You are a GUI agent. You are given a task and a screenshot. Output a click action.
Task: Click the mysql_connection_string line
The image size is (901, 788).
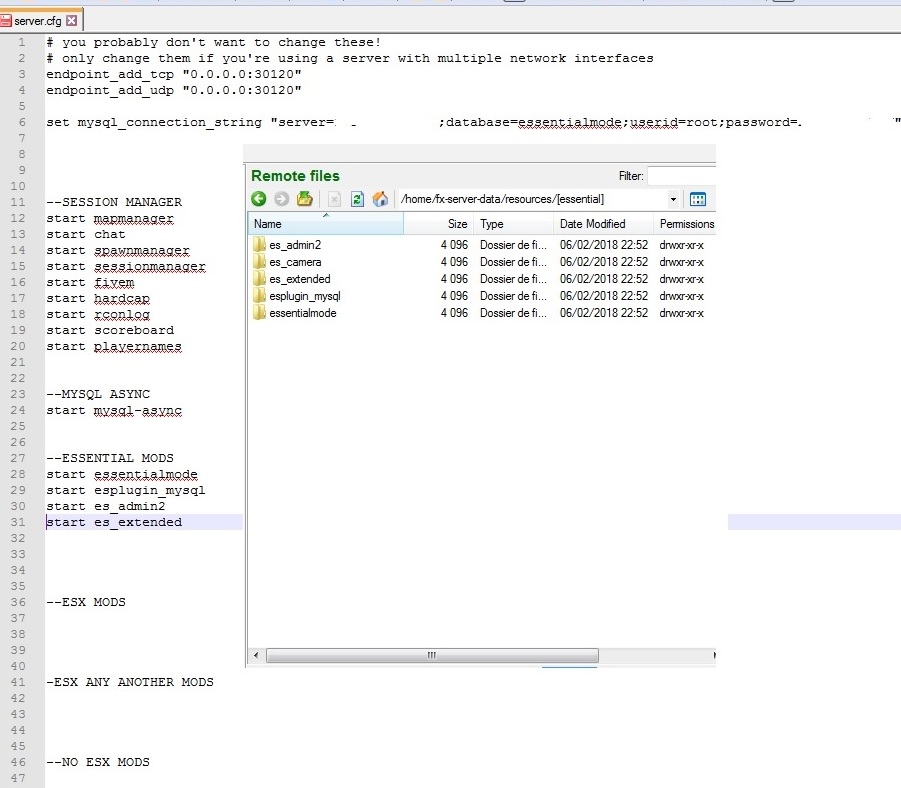pyautogui.click(x=473, y=122)
